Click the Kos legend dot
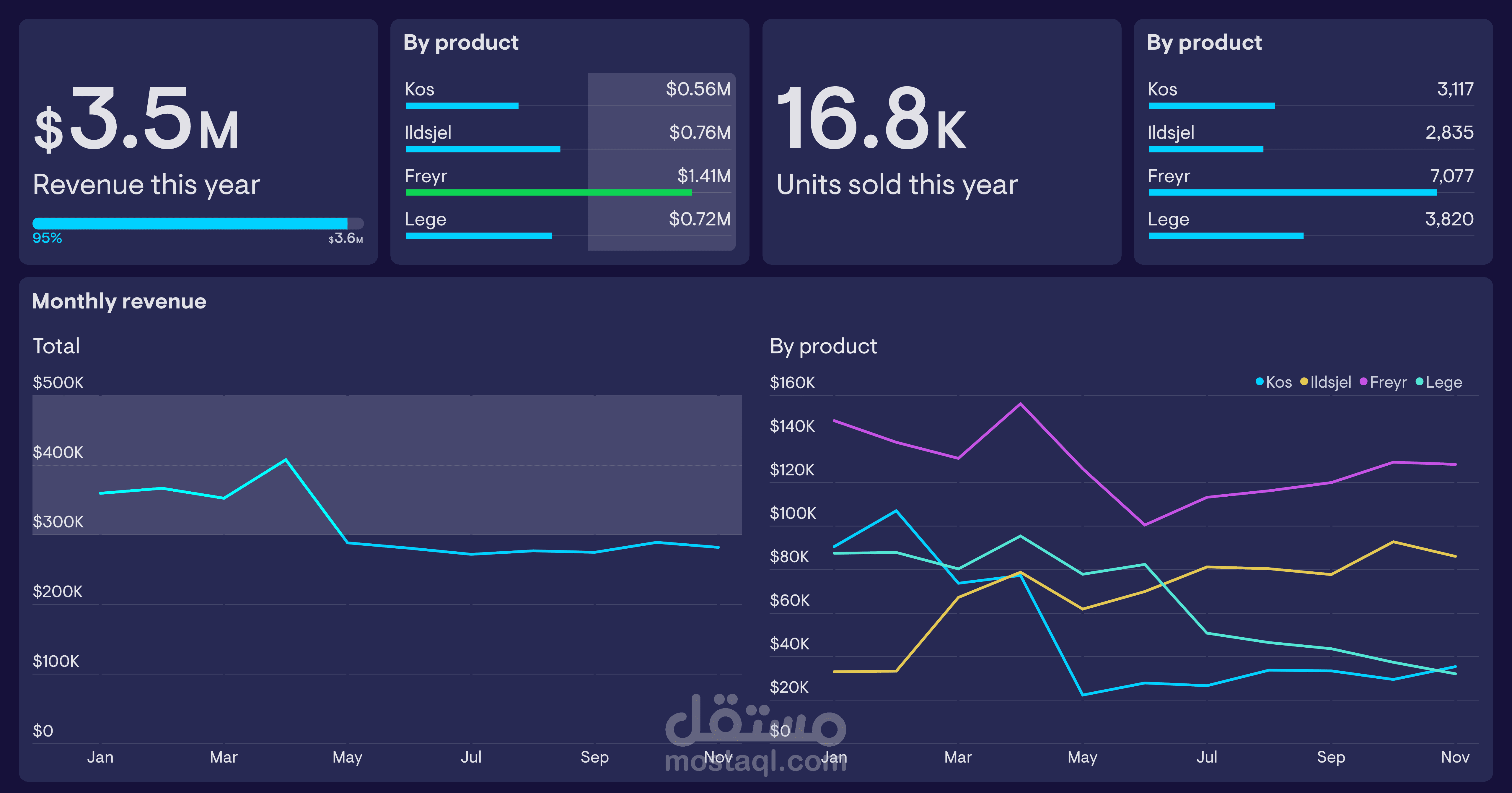 (x=1259, y=382)
